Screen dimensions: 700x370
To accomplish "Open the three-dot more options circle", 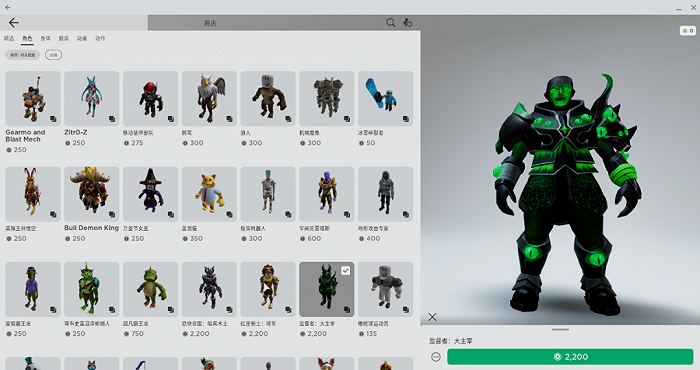I will [x=436, y=357].
